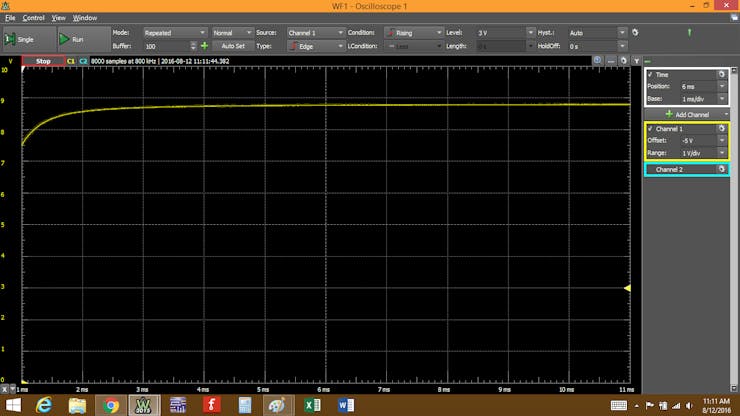This screenshot has height=416, width=740.
Task: Launch Internet Explorer from taskbar
Action: click(x=44, y=406)
